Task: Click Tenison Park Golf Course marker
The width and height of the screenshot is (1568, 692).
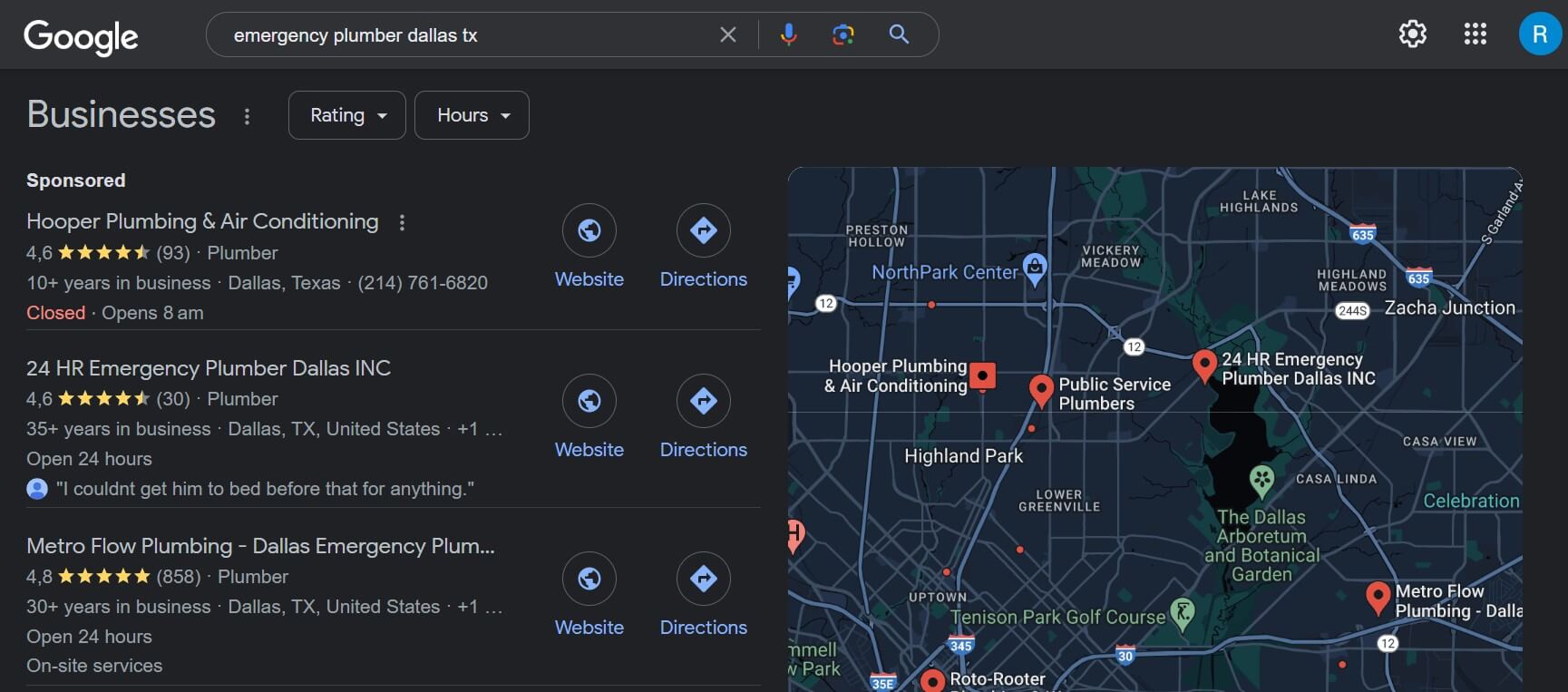Action: click(1182, 613)
